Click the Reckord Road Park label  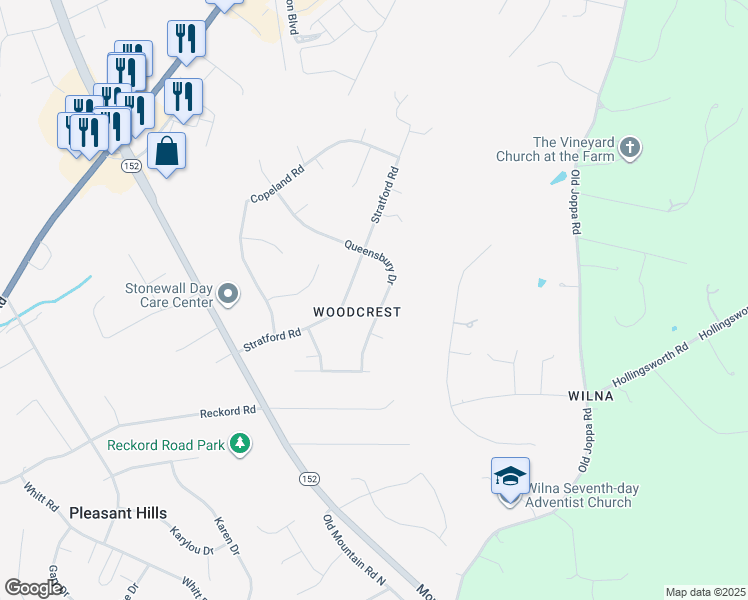(x=166, y=445)
